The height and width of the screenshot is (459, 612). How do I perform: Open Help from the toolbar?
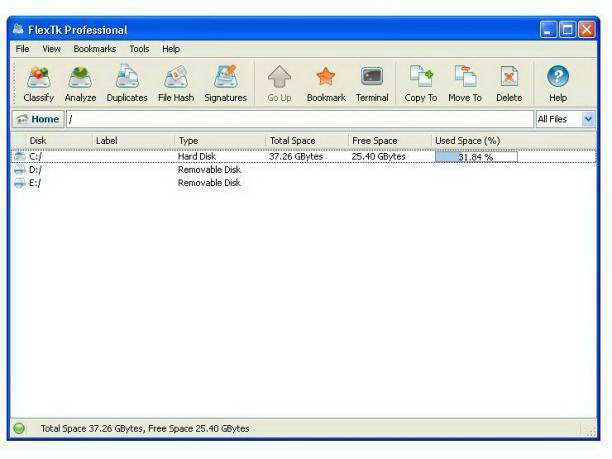(558, 84)
